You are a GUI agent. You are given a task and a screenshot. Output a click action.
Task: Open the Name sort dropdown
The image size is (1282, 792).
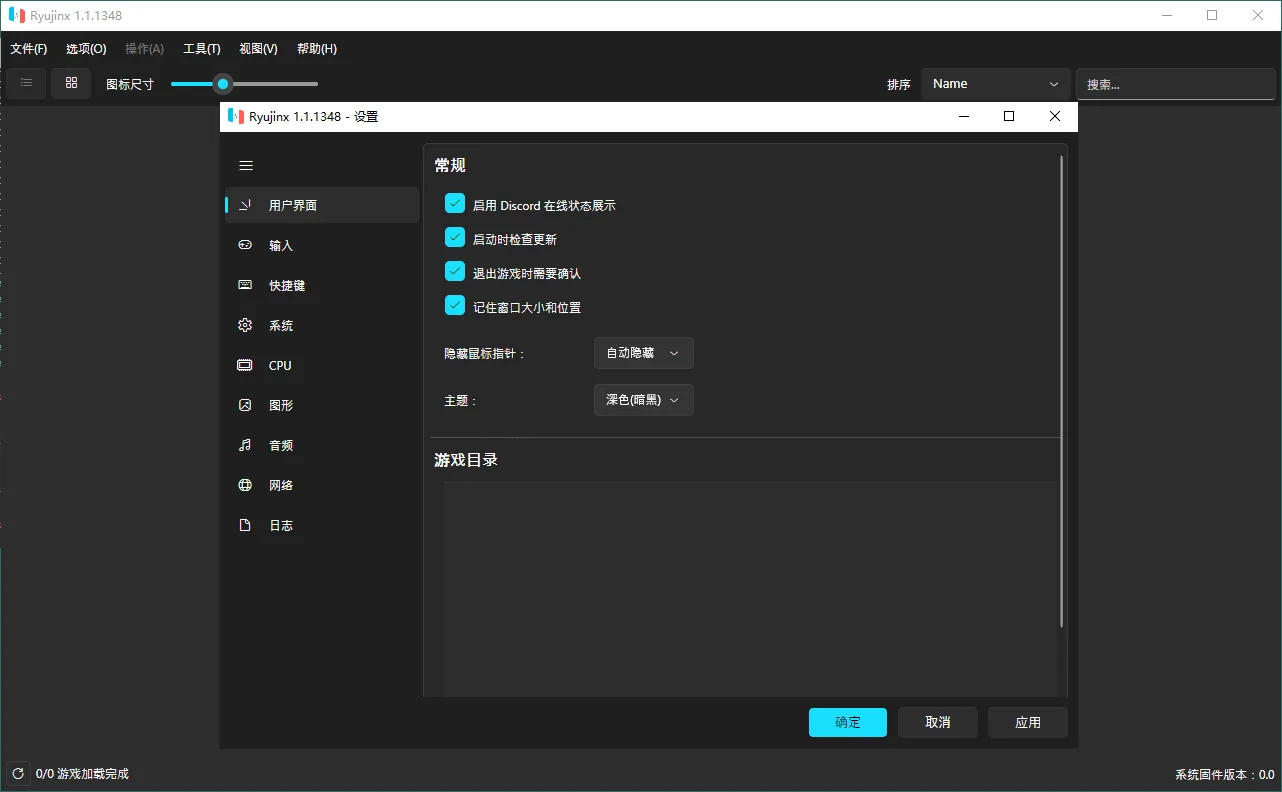994,83
